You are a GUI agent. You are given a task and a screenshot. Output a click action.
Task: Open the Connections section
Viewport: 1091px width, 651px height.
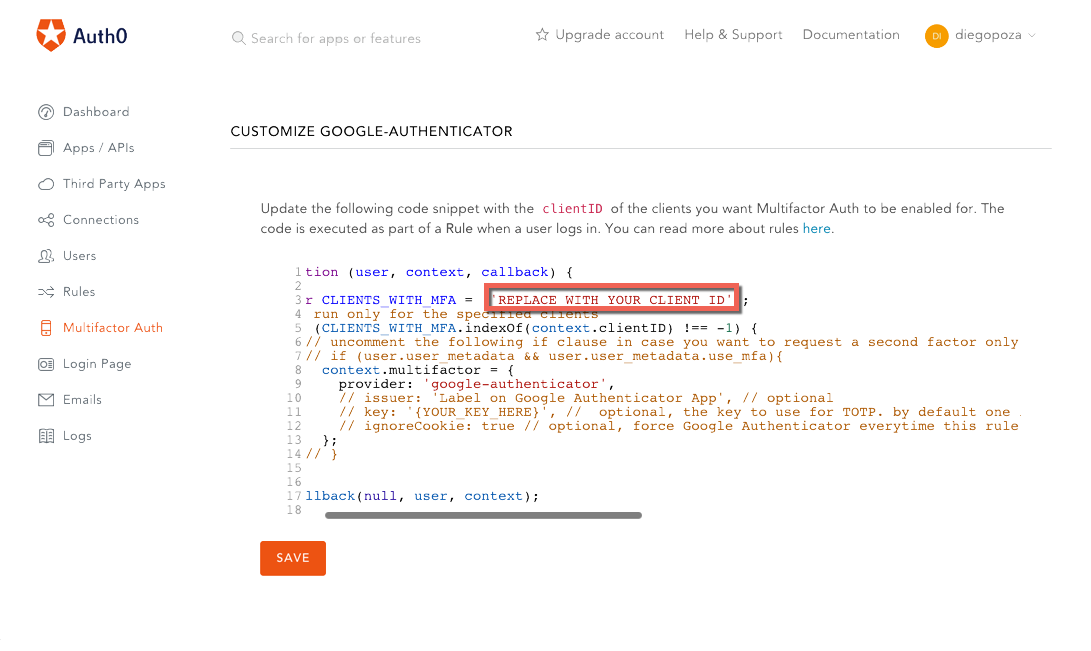point(101,220)
